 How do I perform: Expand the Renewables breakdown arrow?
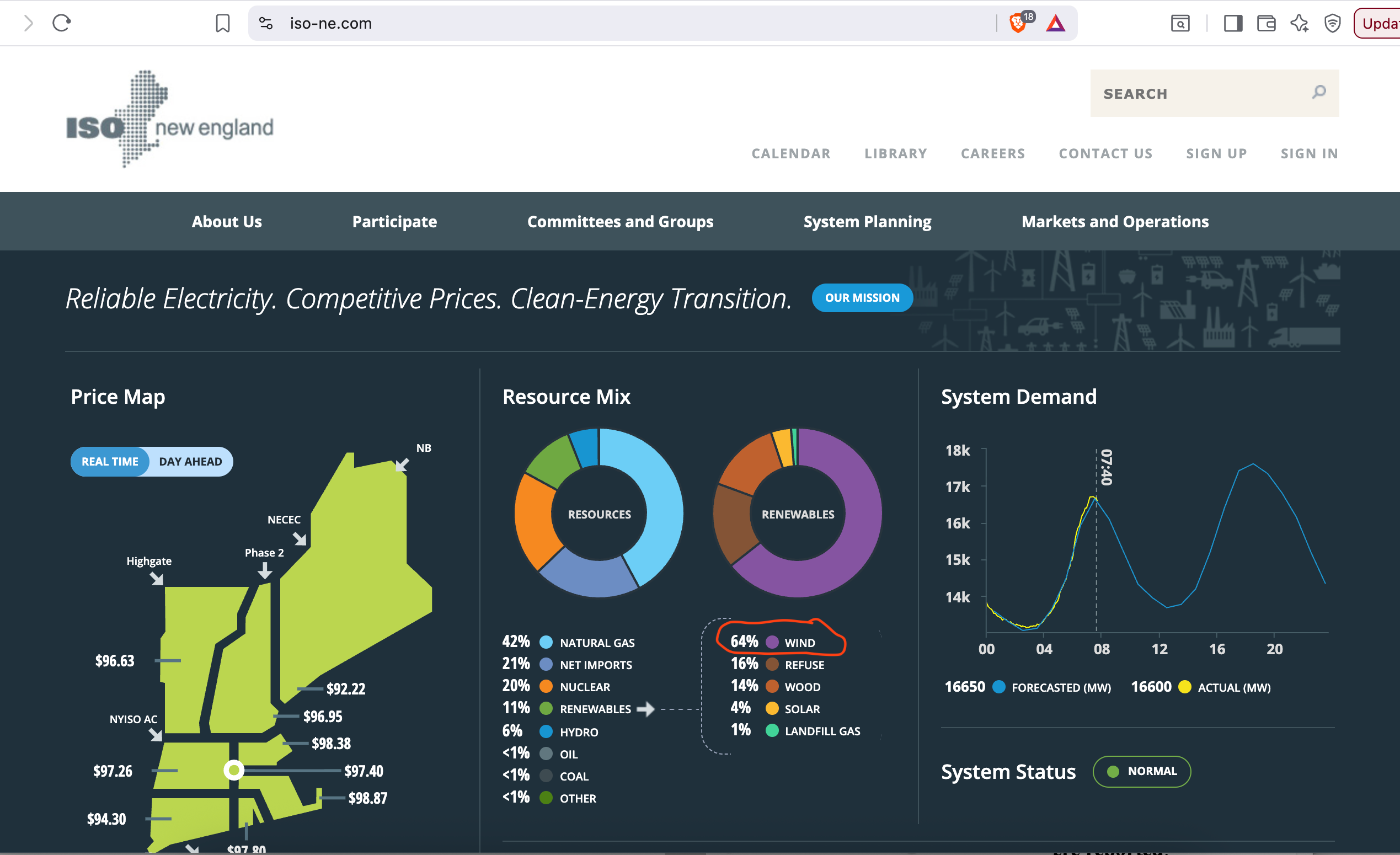(x=645, y=709)
